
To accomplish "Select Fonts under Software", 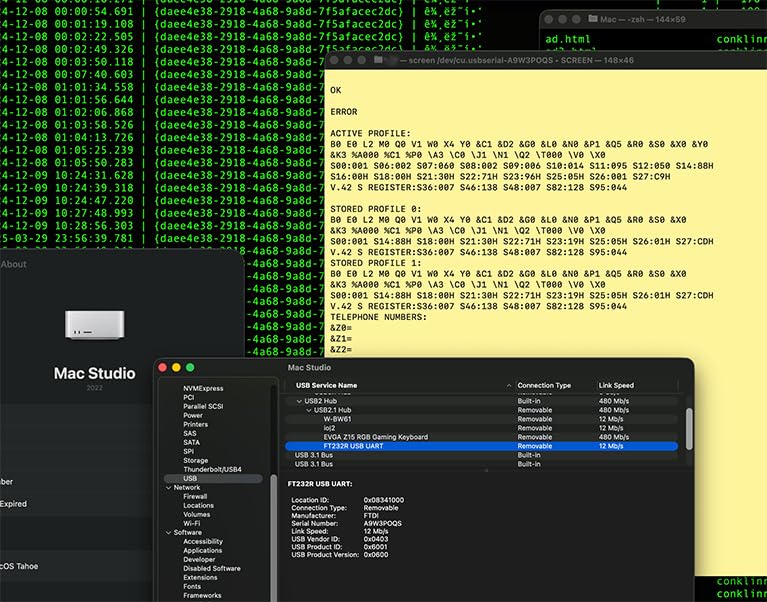I will (x=192, y=586).
